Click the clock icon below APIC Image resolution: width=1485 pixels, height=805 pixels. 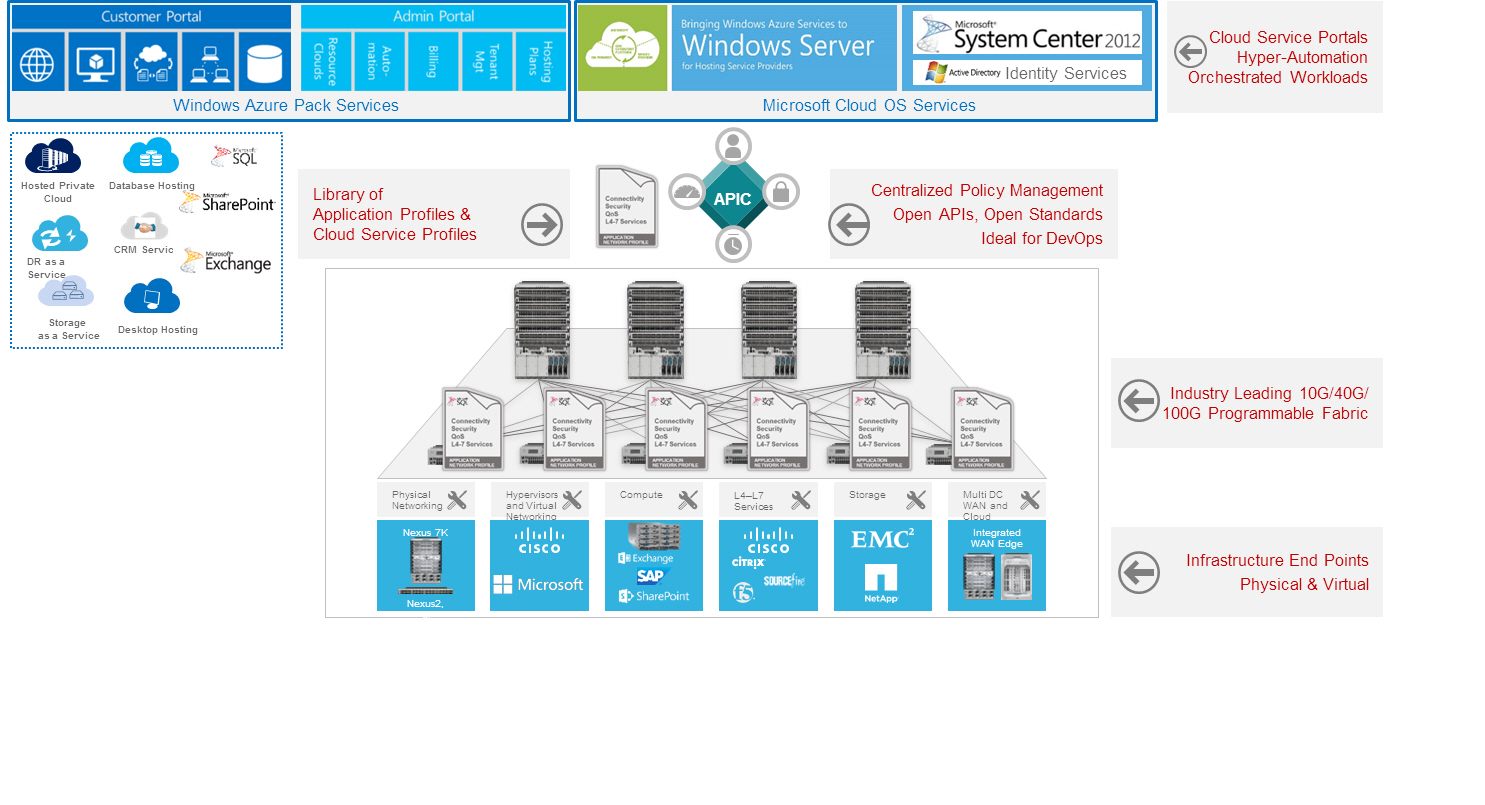click(x=733, y=243)
